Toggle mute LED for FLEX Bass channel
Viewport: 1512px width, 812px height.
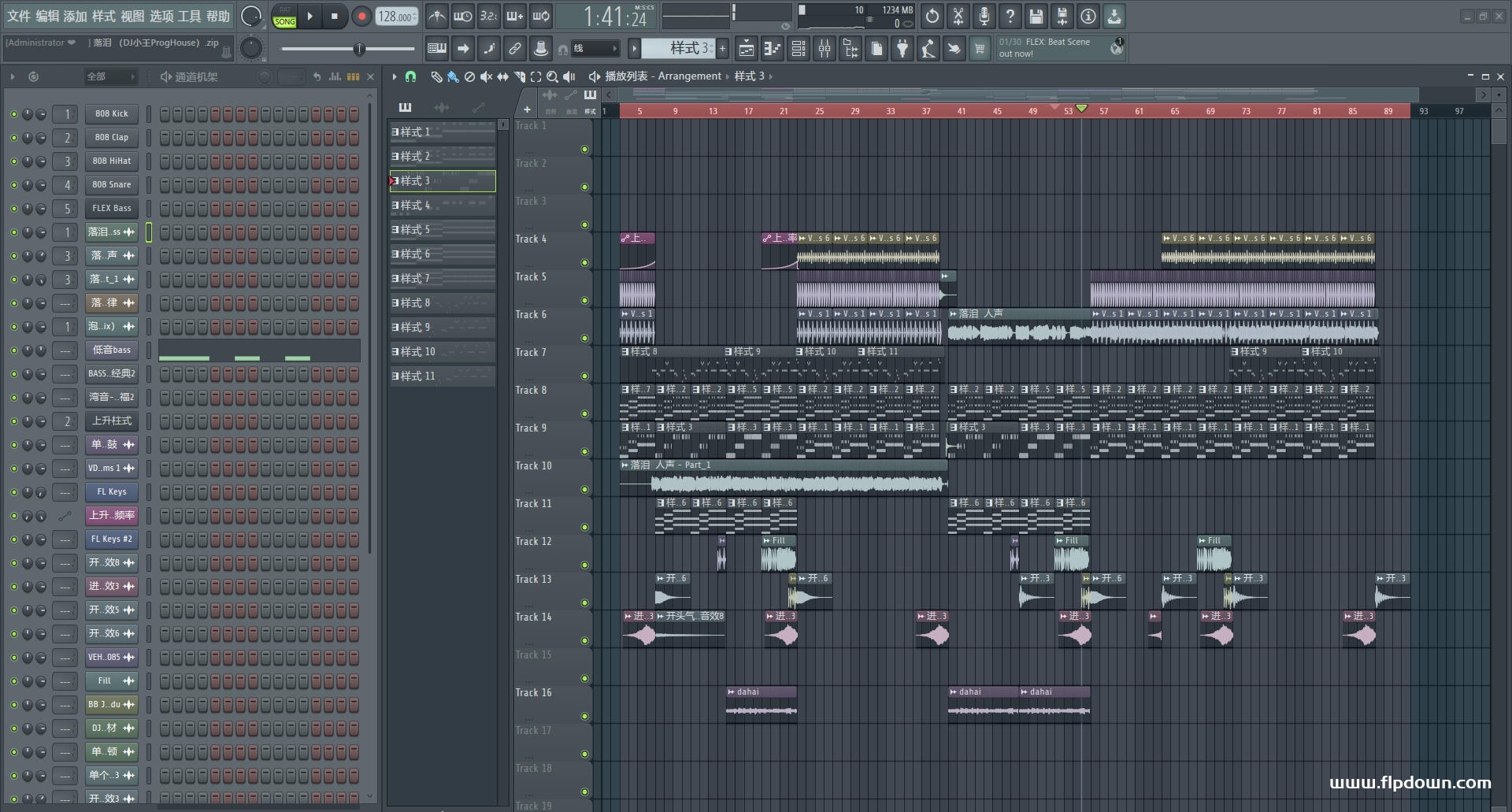click(x=13, y=209)
